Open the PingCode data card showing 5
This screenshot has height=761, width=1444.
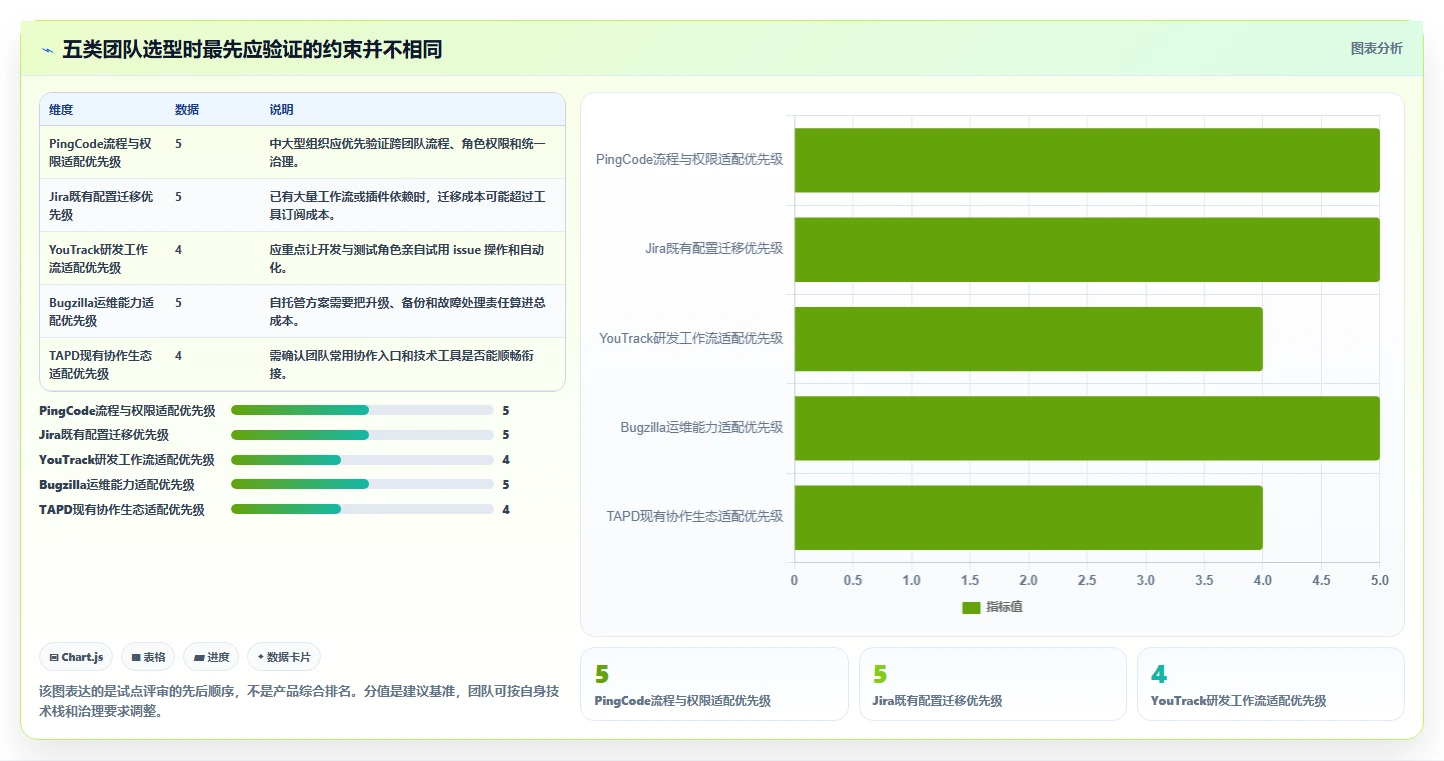click(714, 684)
